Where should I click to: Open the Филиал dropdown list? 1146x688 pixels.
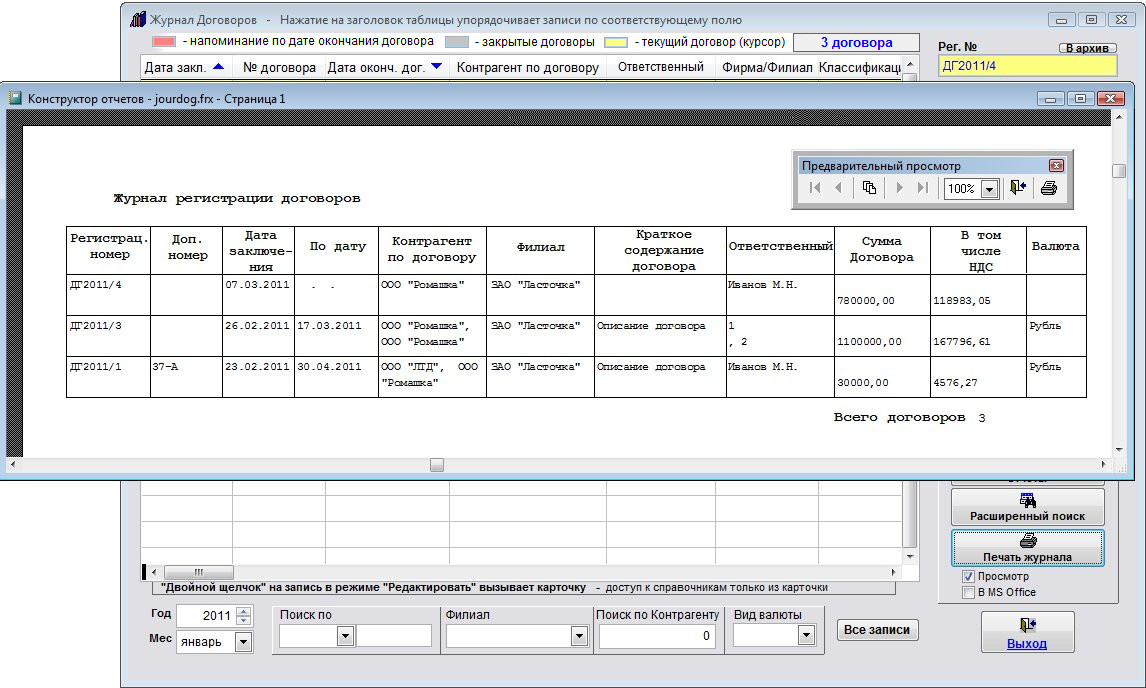point(579,636)
